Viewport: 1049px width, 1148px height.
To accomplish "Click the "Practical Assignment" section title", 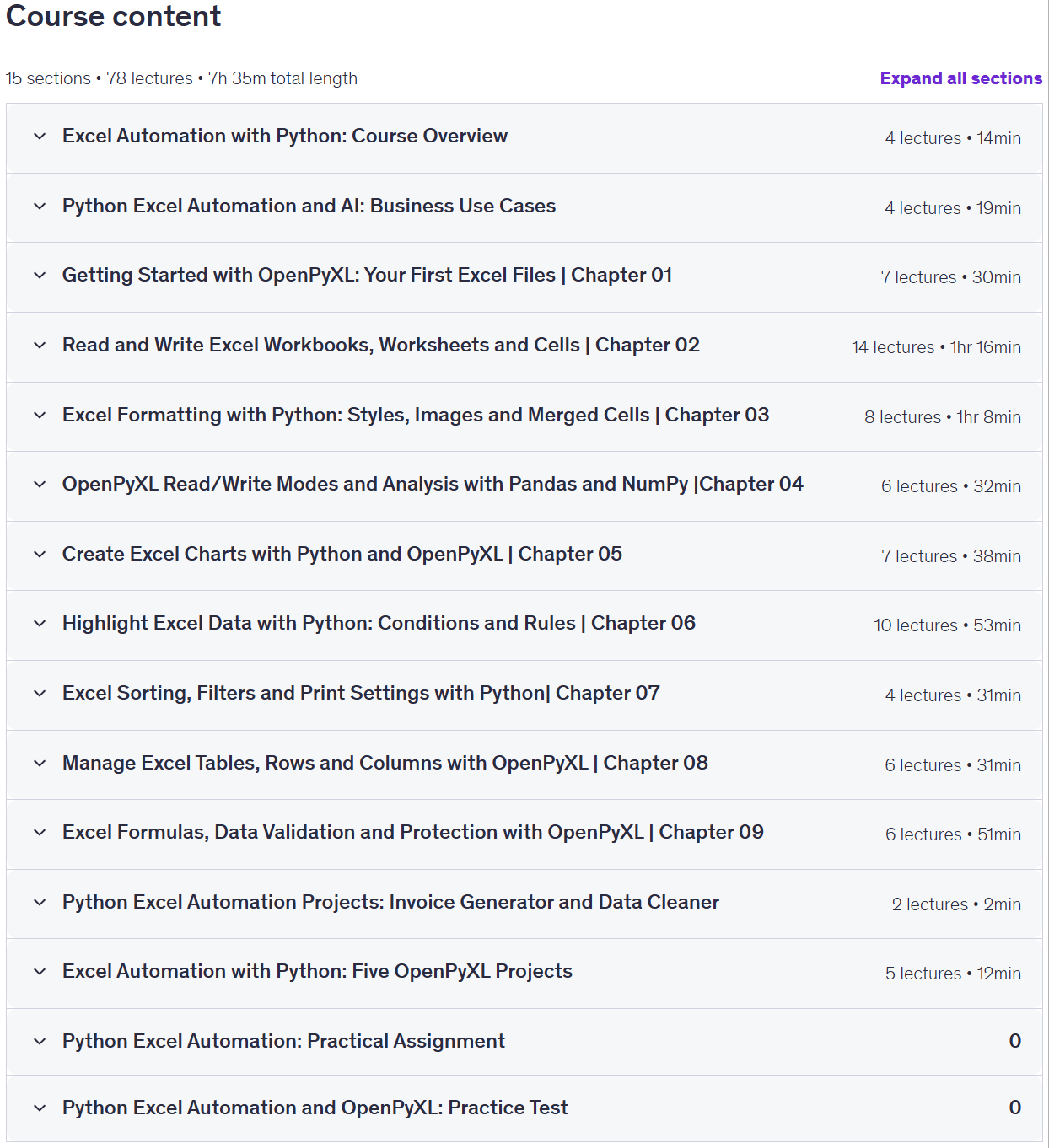I will coord(283,1042).
